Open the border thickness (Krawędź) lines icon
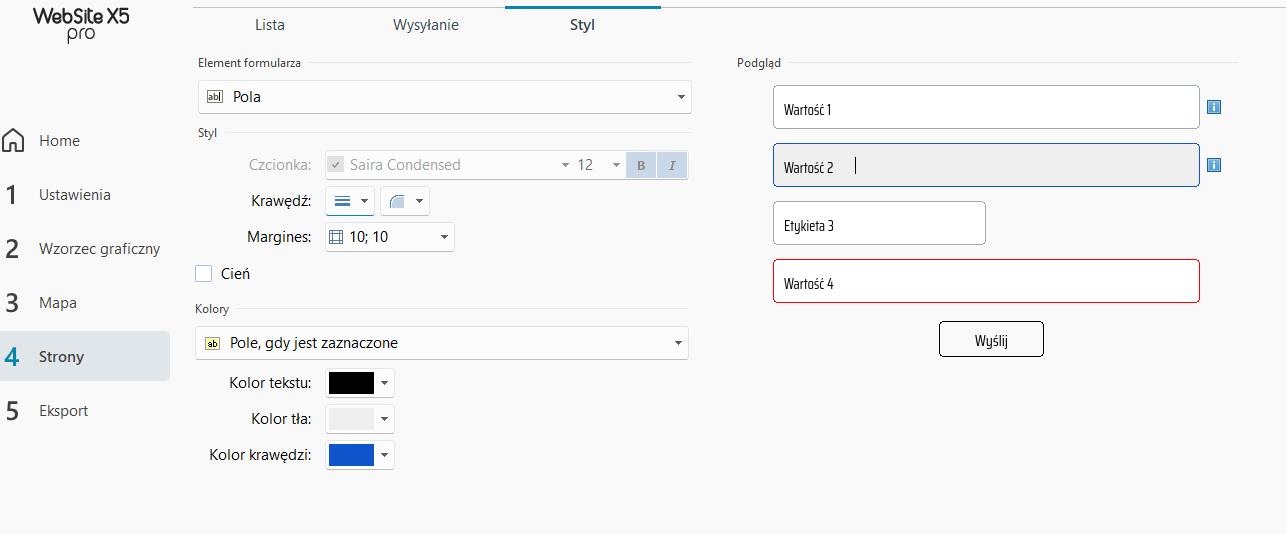The height and width of the screenshot is (534, 1286). click(x=343, y=201)
